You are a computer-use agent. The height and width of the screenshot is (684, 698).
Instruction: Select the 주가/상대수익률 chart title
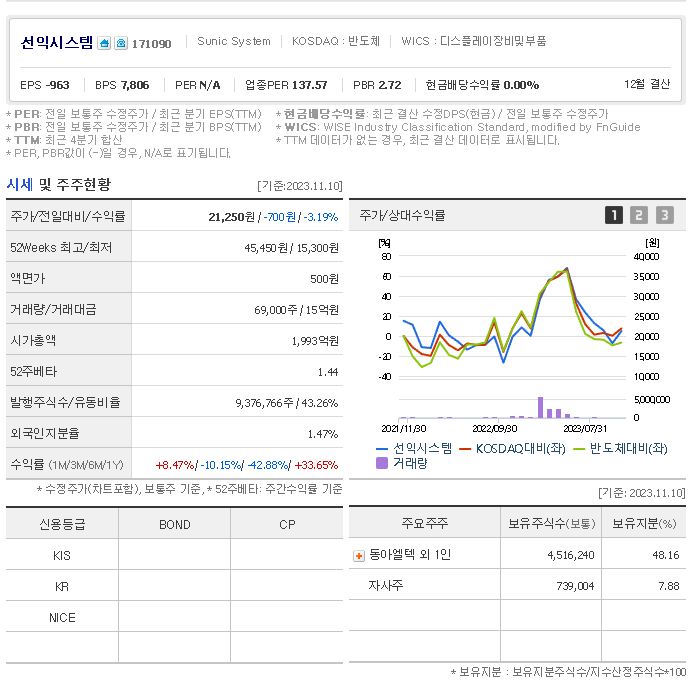coord(402,216)
